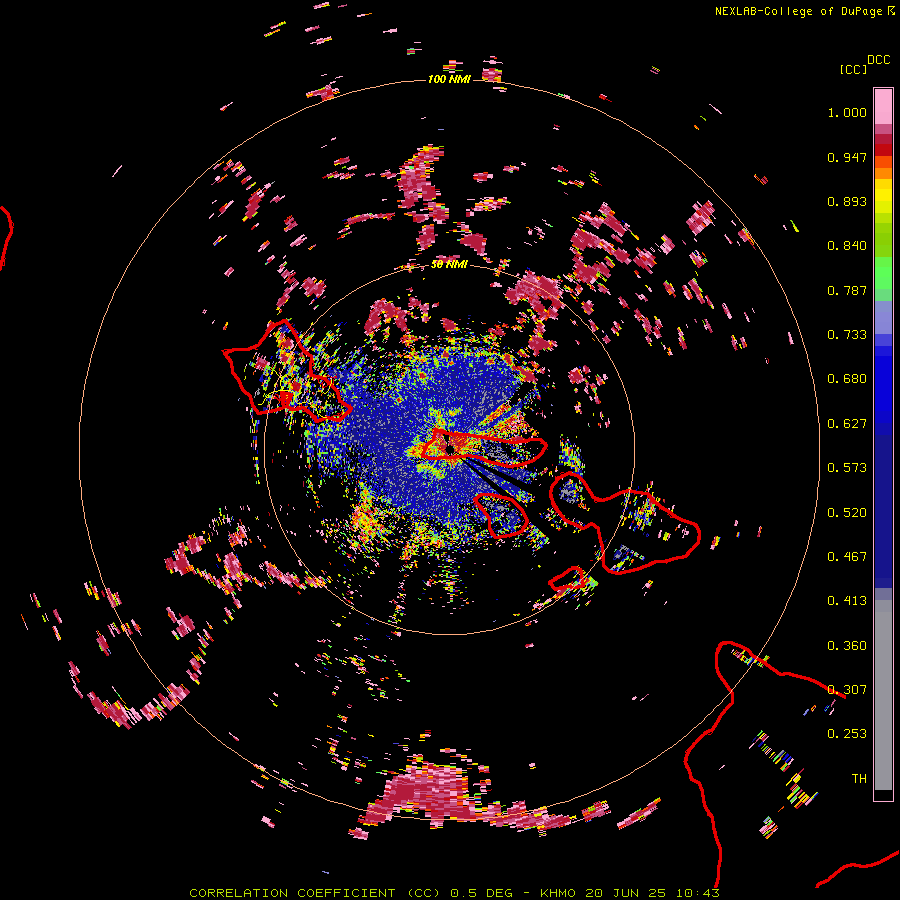Click the 0.733 legend value
This screenshot has height=900, width=900.
point(847,335)
